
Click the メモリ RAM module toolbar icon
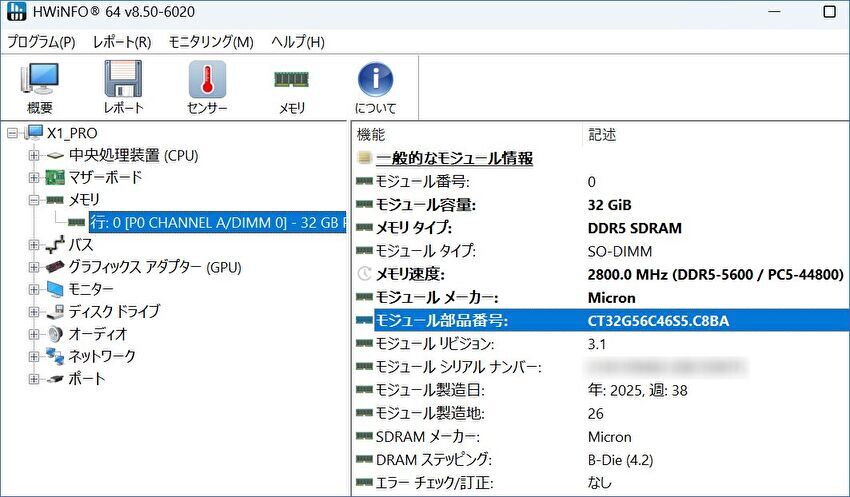tap(292, 79)
